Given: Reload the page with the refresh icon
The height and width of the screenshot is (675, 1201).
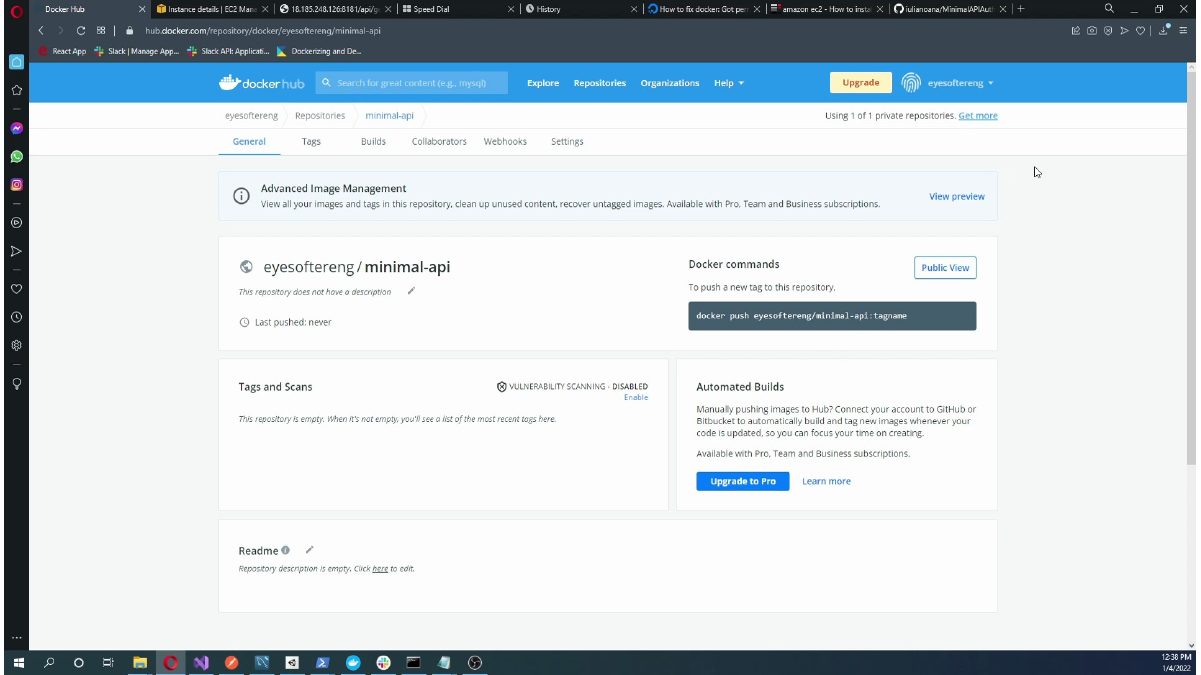Looking at the screenshot, I should [x=81, y=30].
